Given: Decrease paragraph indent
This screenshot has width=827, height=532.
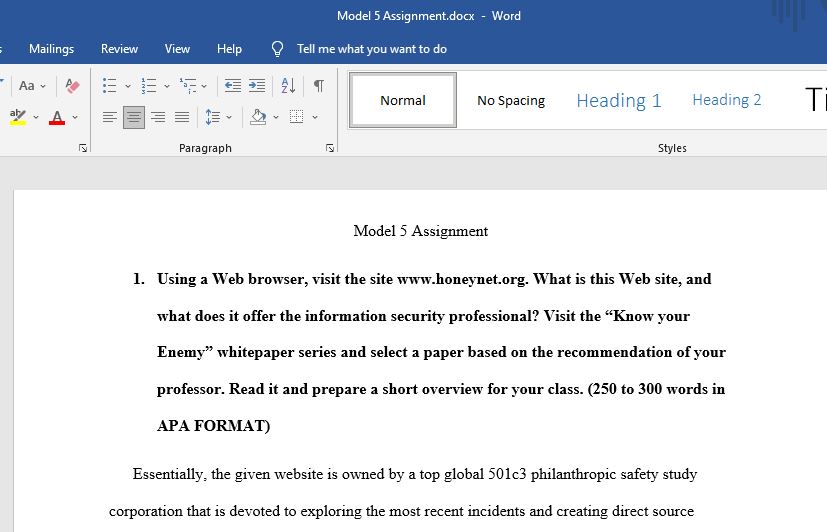Looking at the screenshot, I should point(233,85).
